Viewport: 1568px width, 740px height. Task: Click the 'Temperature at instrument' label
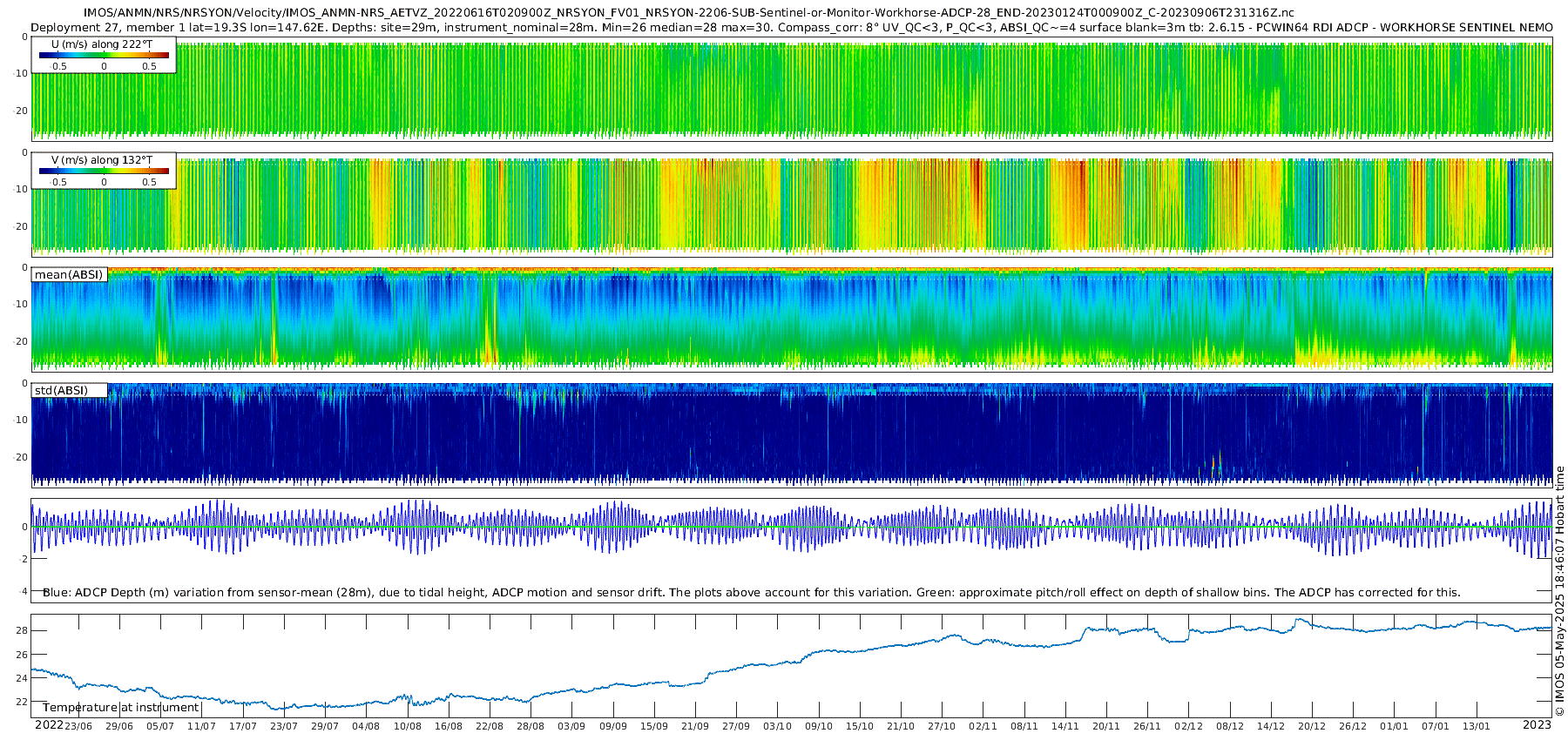click(x=121, y=708)
